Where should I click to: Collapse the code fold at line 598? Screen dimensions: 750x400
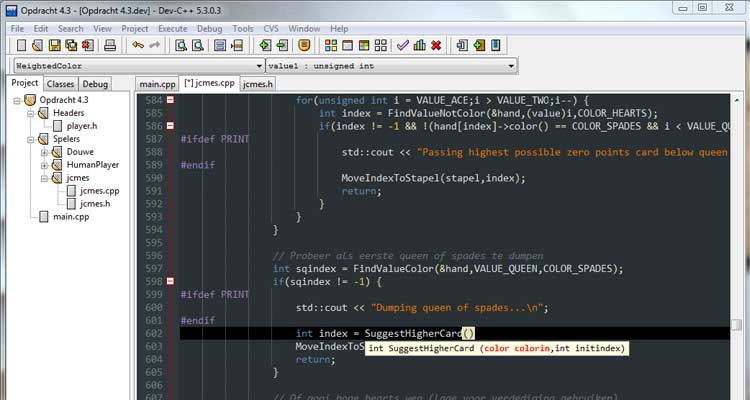[170, 281]
